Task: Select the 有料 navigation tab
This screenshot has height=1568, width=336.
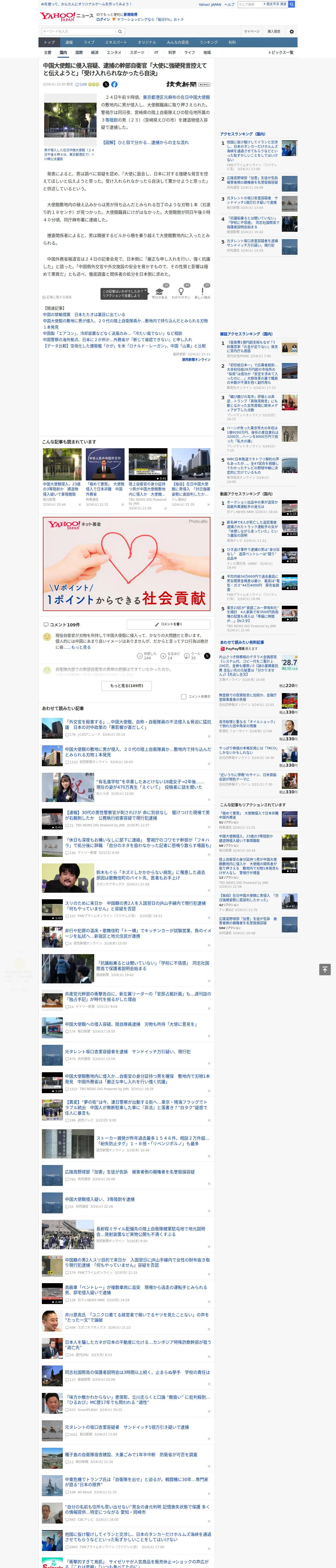Action: pyautogui.click(x=232, y=43)
